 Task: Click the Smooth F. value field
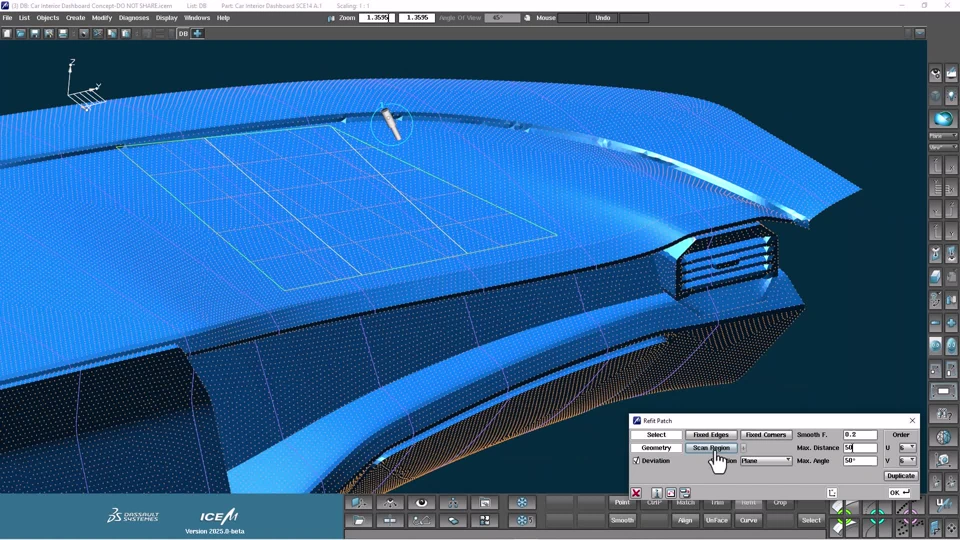pos(860,435)
